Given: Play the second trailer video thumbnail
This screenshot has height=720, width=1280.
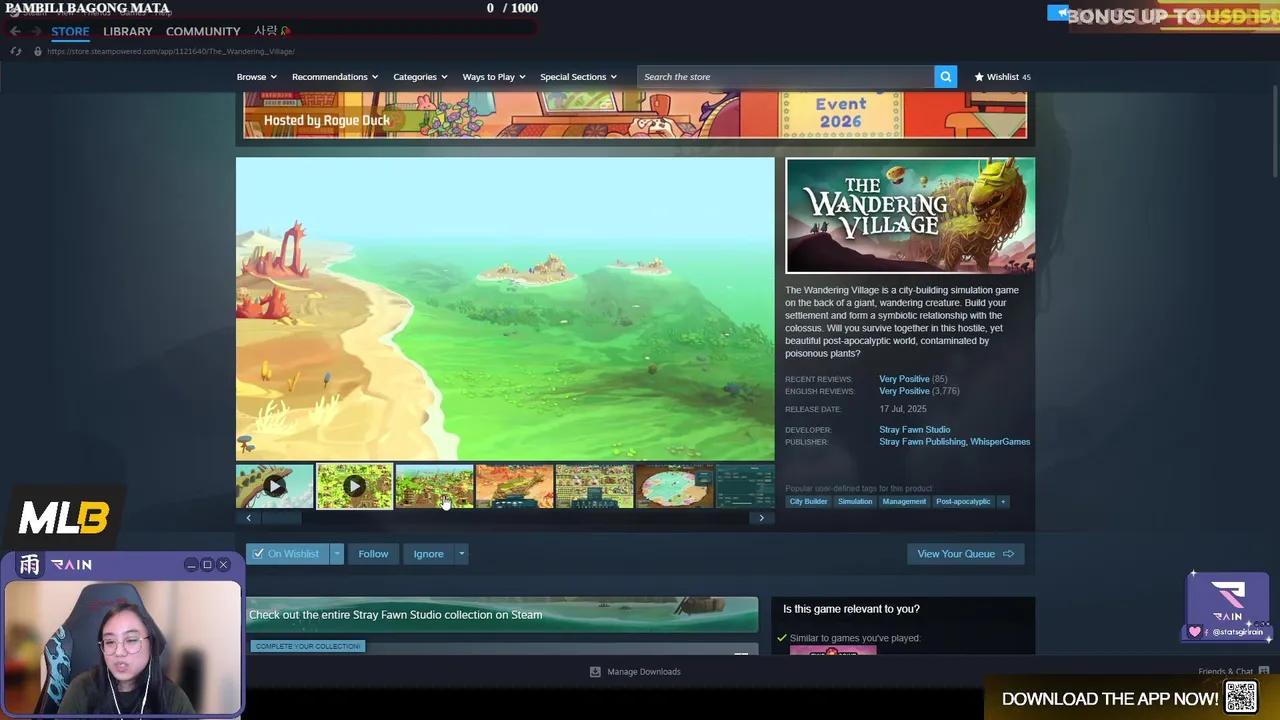Looking at the screenshot, I should (355, 486).
